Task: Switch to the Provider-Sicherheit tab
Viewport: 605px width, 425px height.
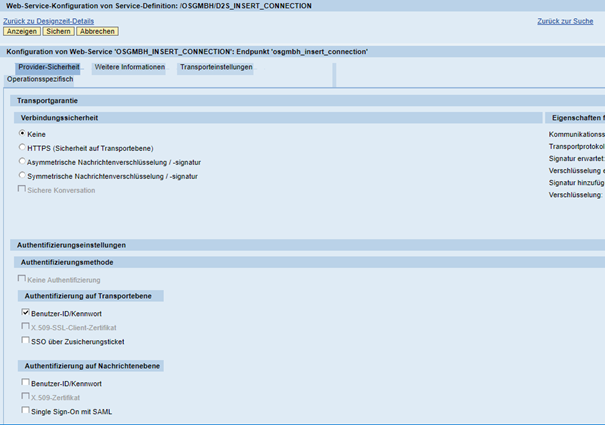Action: [x=49, y=68]
